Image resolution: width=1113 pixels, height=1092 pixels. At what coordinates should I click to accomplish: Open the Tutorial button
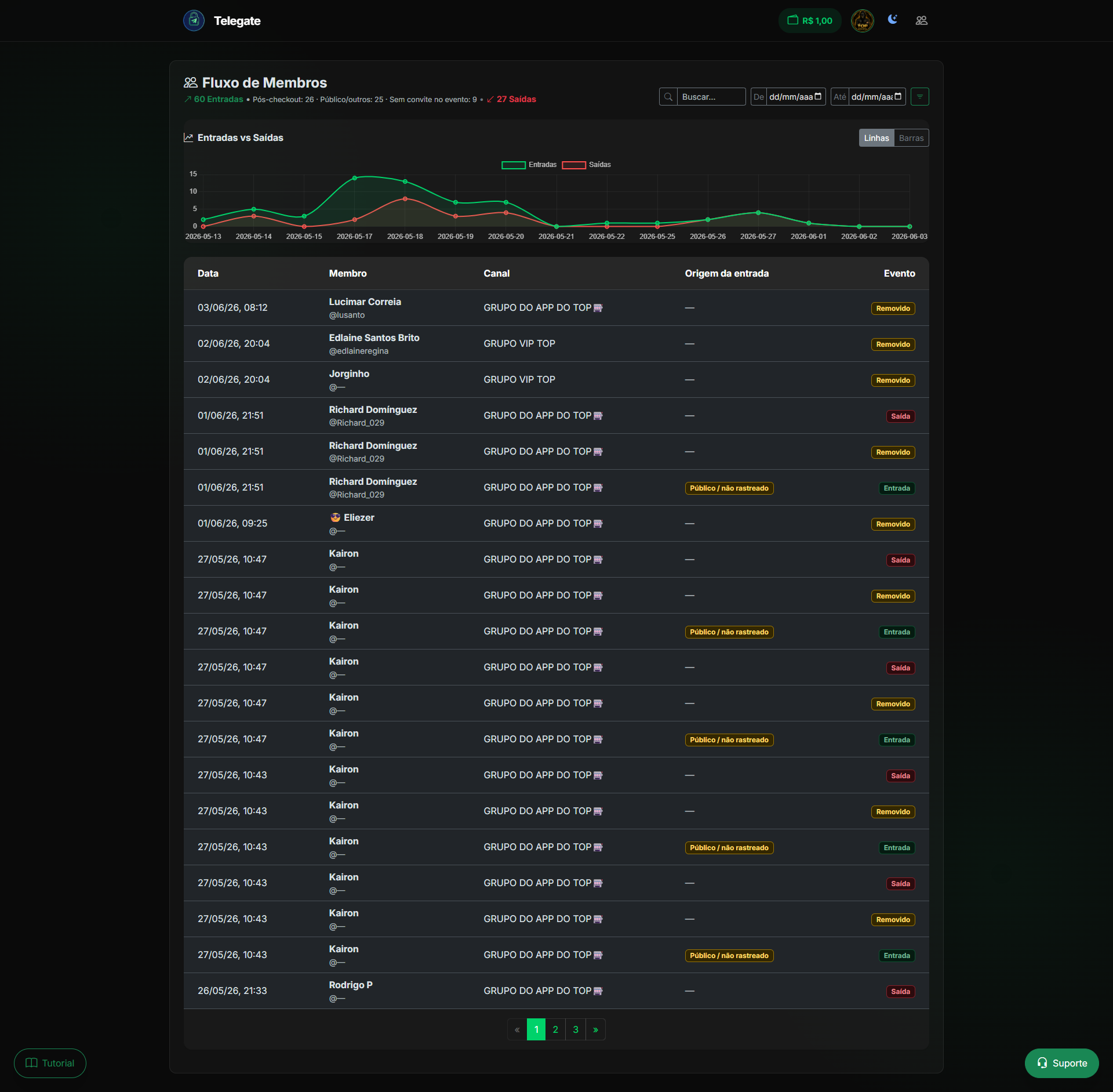click(x=50, y=1064)
